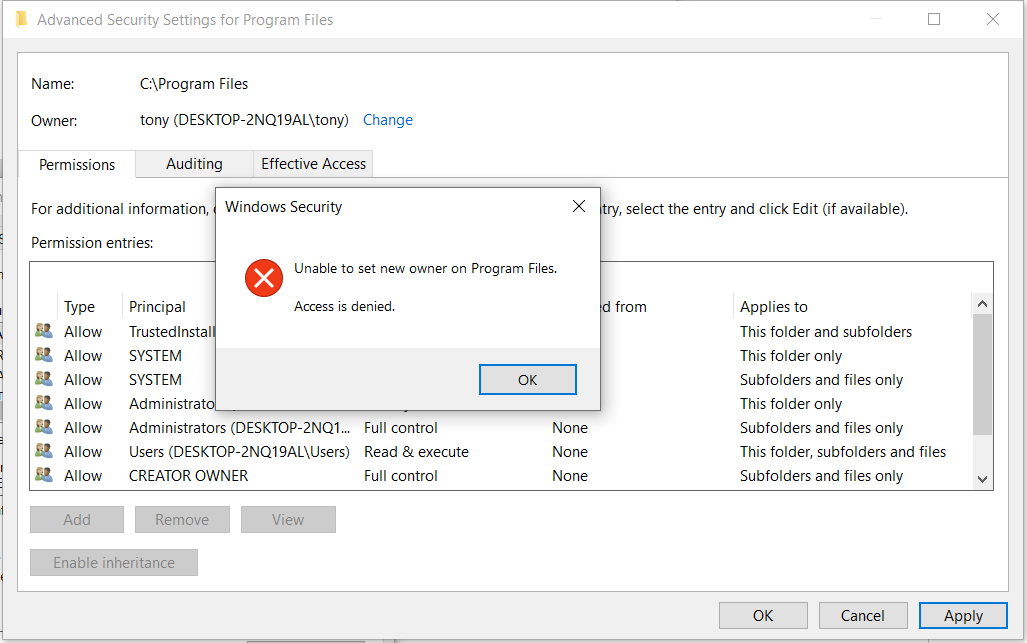This screenshot has height=643, width=1027.
Task: Click the Type column header
Action: tap(79, 307)
